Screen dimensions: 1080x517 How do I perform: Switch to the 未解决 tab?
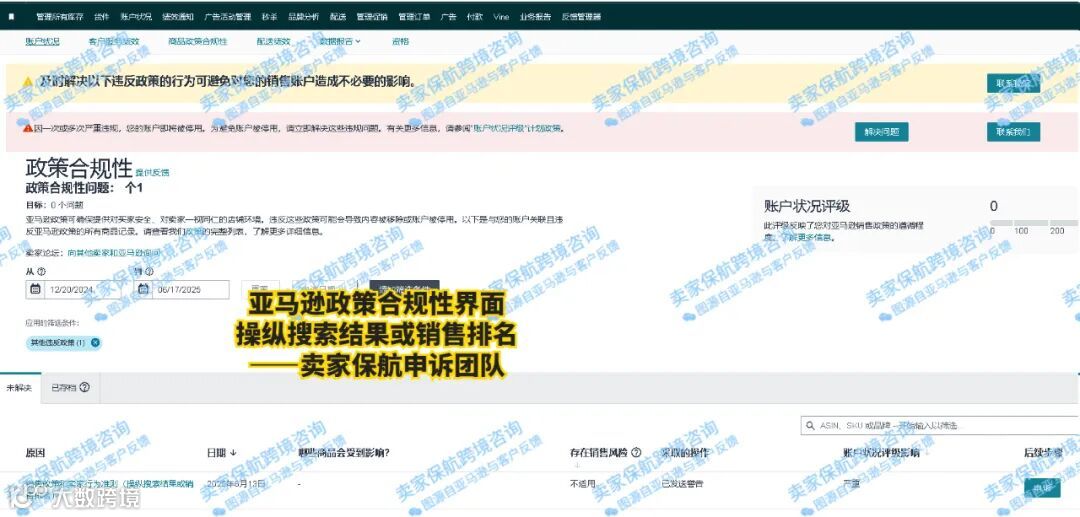pos(20,388)
